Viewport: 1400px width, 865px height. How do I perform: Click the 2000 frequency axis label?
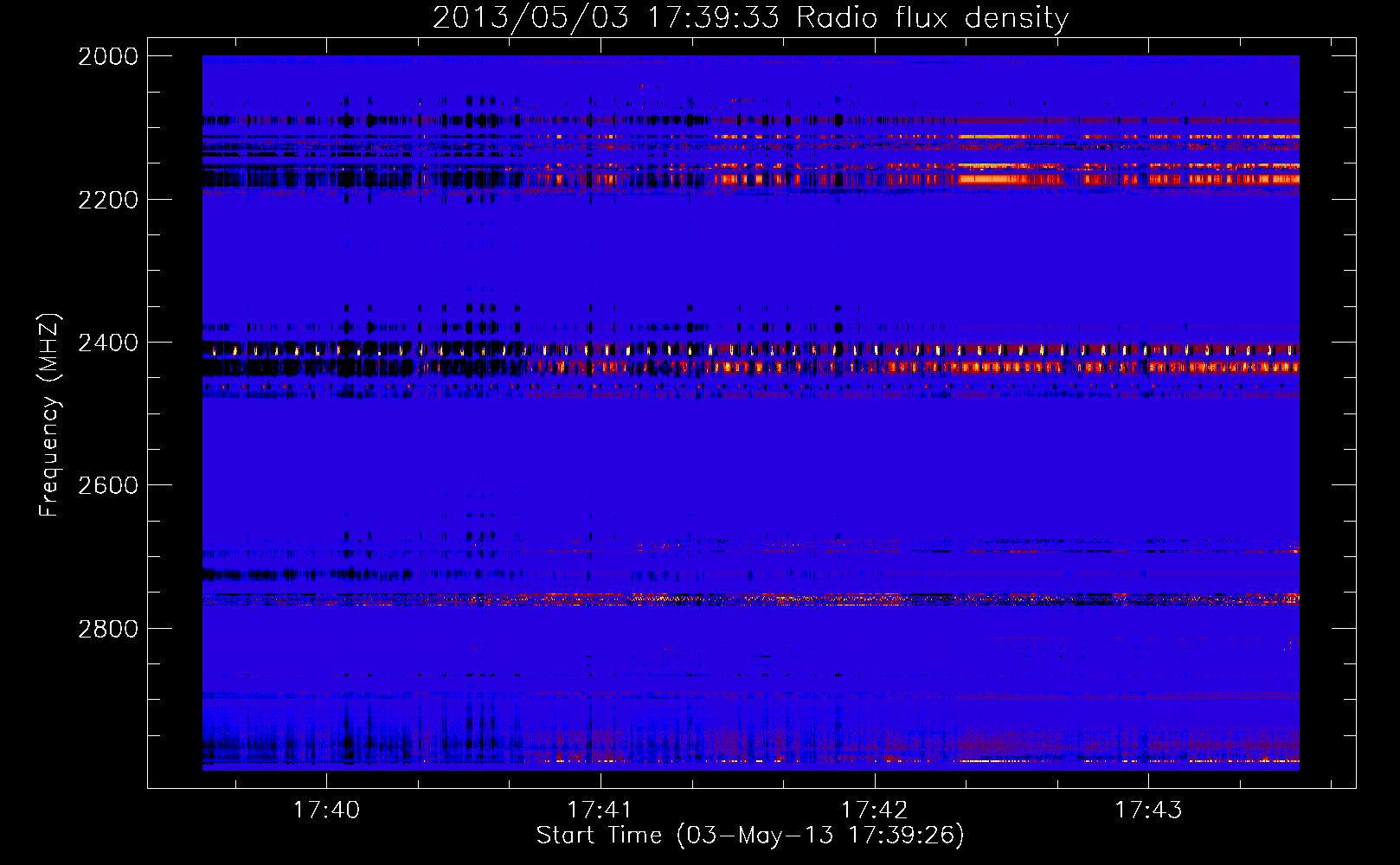coord(108,56)
